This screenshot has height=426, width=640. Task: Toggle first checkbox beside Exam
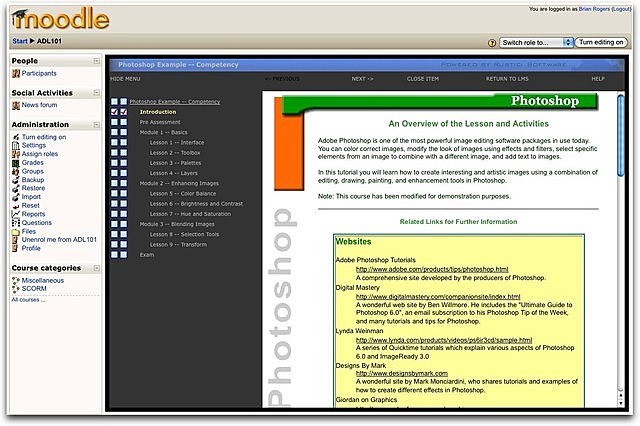tap(114, 255)
